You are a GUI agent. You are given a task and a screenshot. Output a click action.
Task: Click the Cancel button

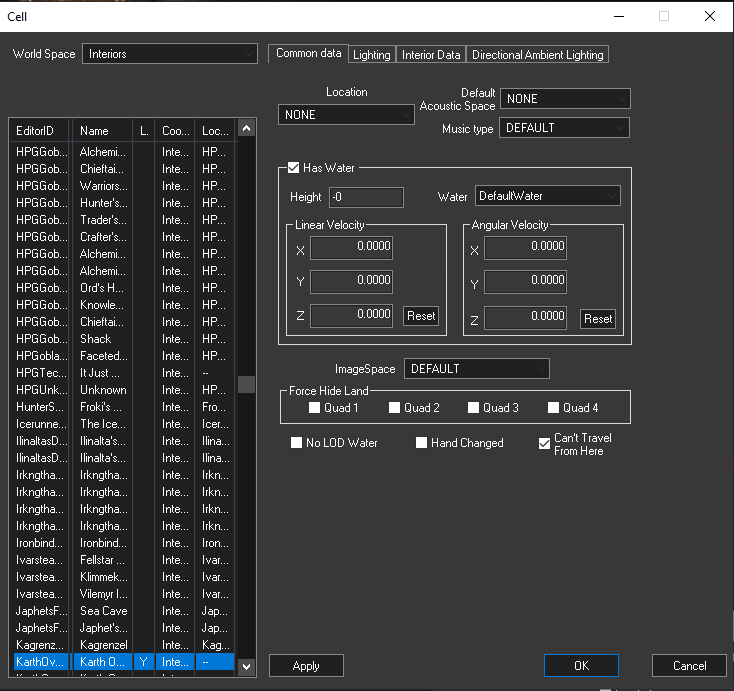[x=690, y=666]
